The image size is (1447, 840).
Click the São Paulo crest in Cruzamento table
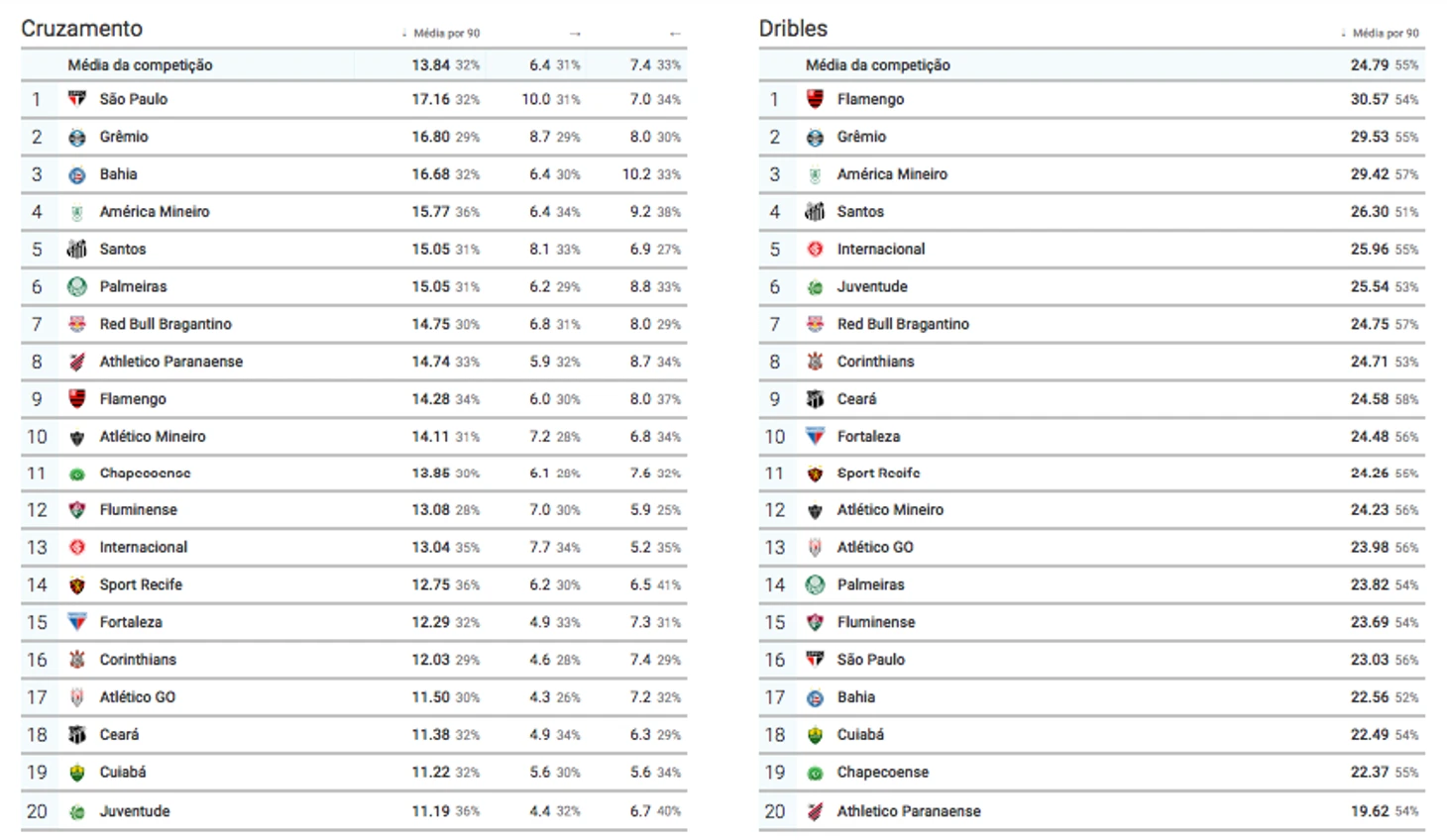[76, 99]
